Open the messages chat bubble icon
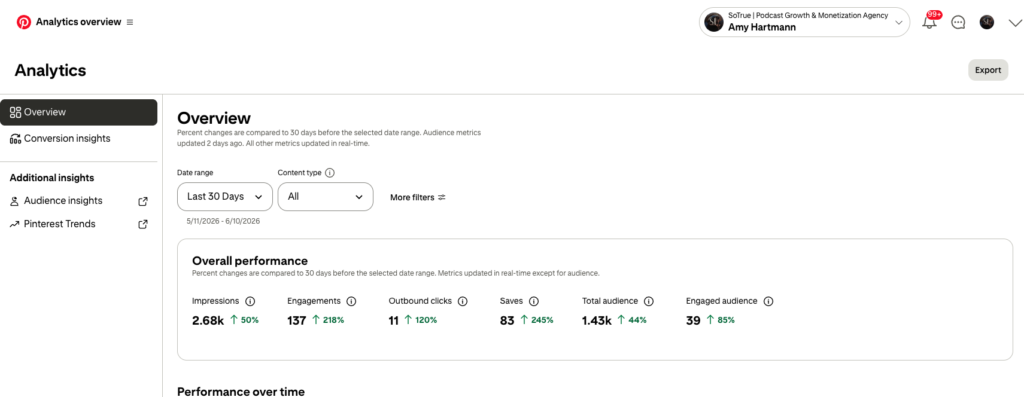The width and height of the screenshot is (1024, 397). tap(958, 22)
